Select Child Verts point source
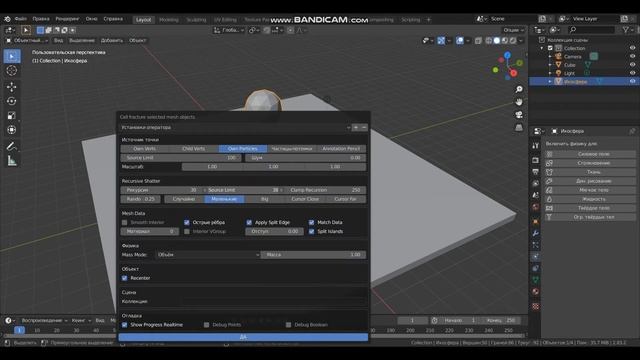Image resolution: width=640 pixels, height=360 pixels. pos(193,149)
